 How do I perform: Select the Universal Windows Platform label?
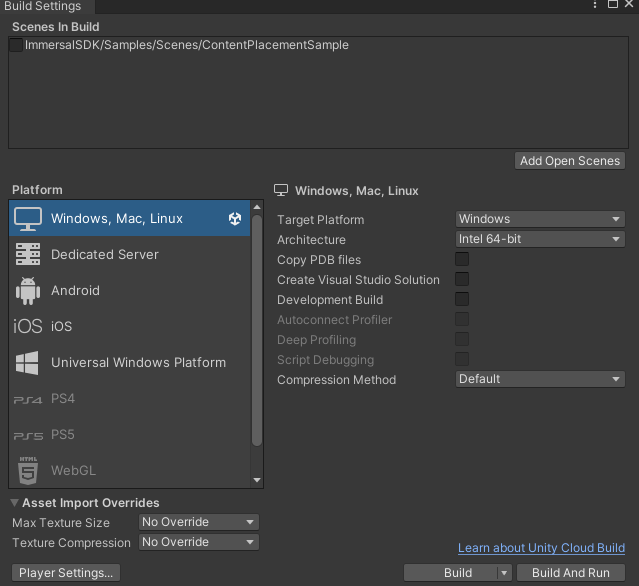[x=138, y=363]
